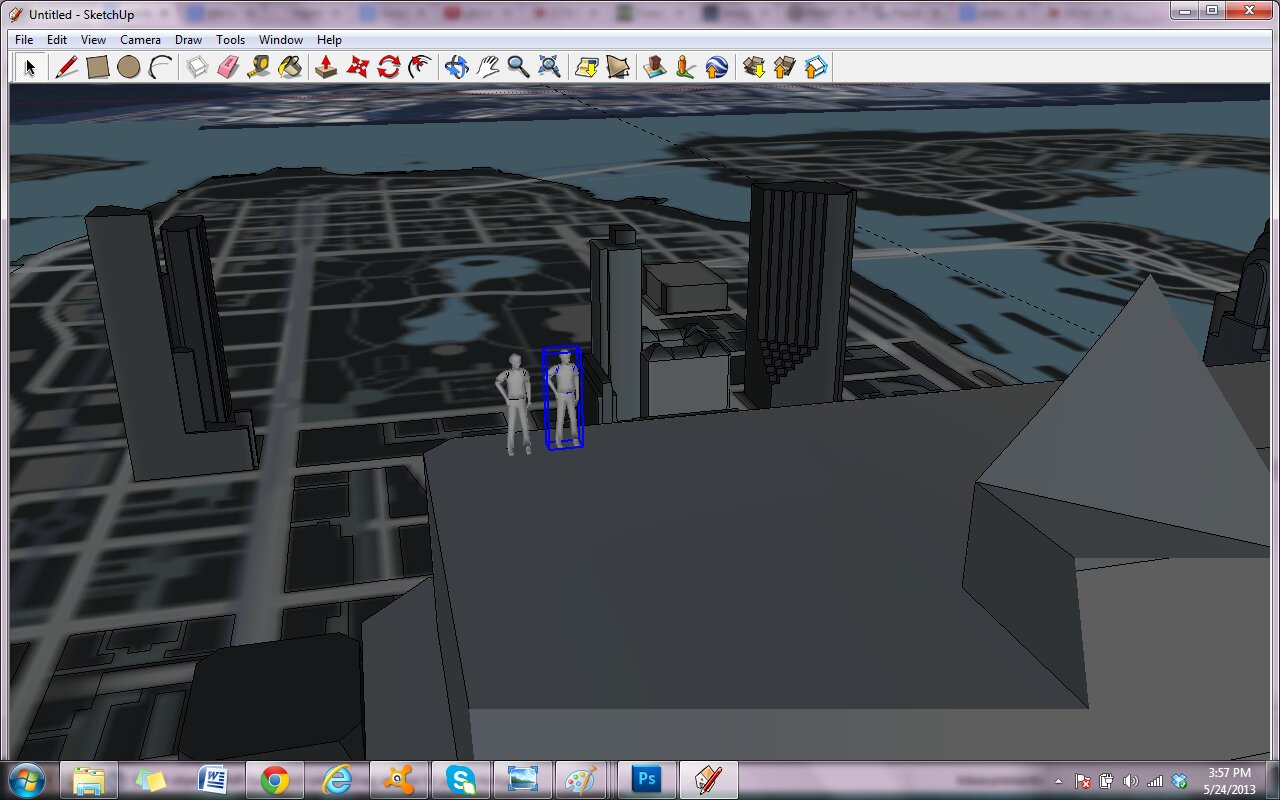Click the Add Location tool
The height and width of the screenshot is (800, 1280).
587,67
